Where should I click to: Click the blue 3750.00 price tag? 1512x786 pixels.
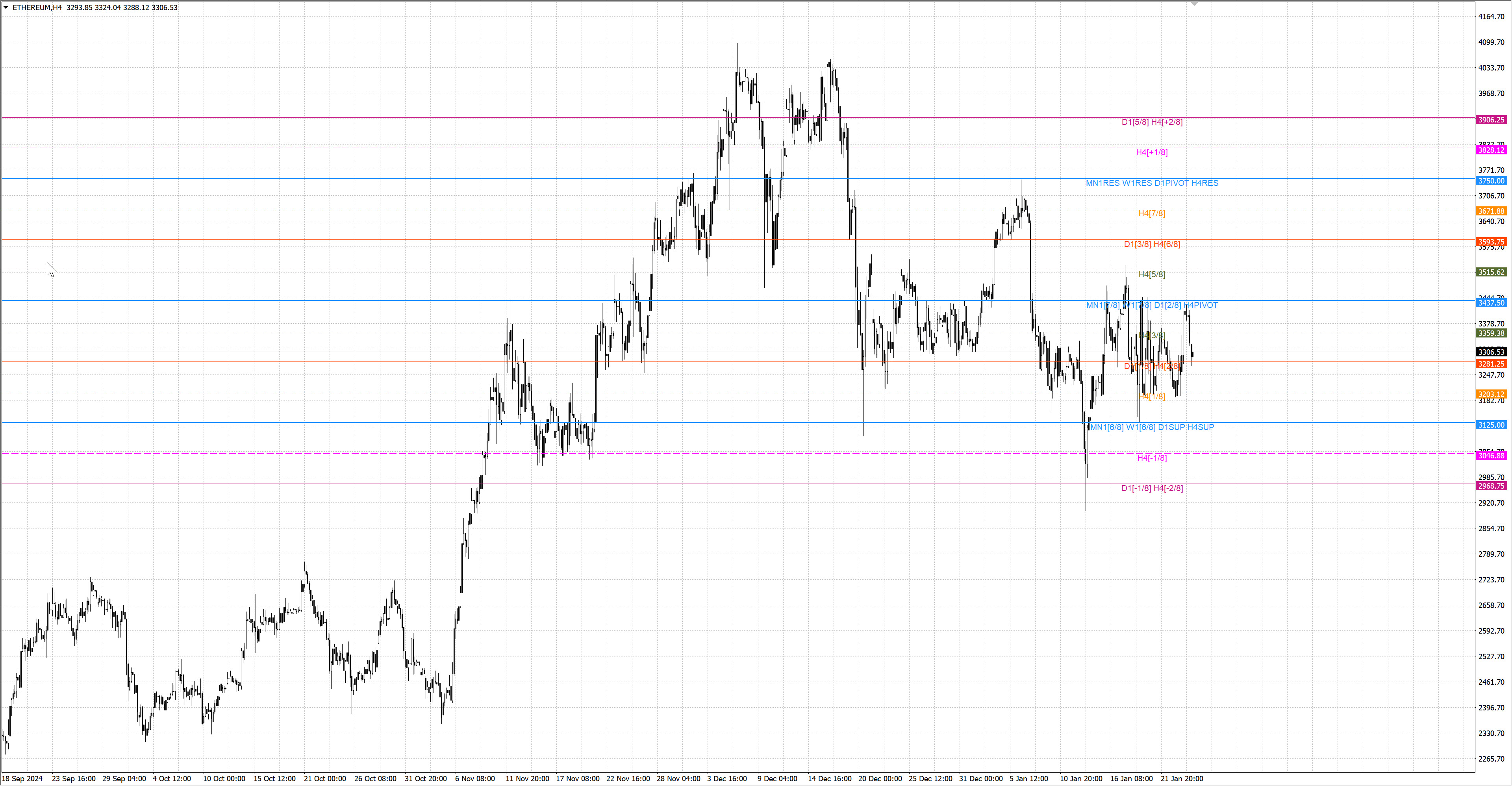(x=1491, y=181)
